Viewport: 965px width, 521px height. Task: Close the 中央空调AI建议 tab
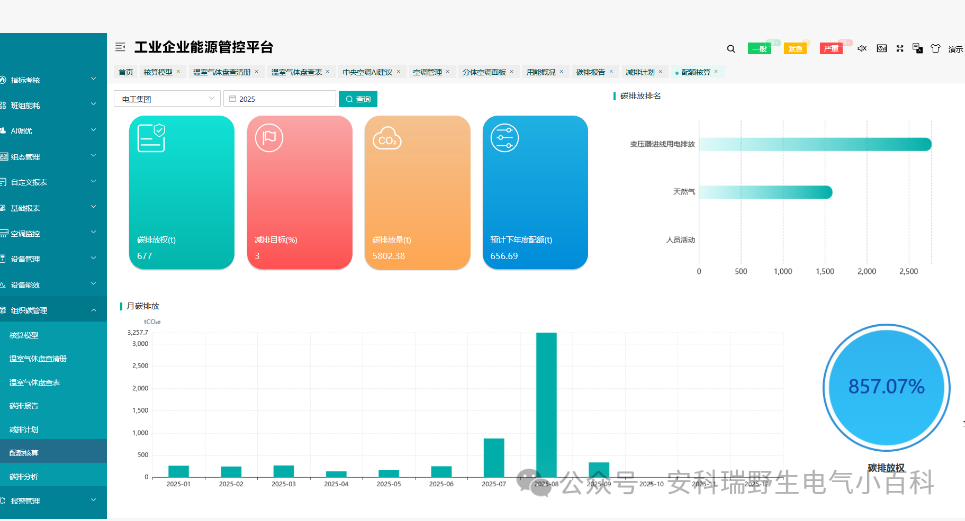click(x=398, y=71)
